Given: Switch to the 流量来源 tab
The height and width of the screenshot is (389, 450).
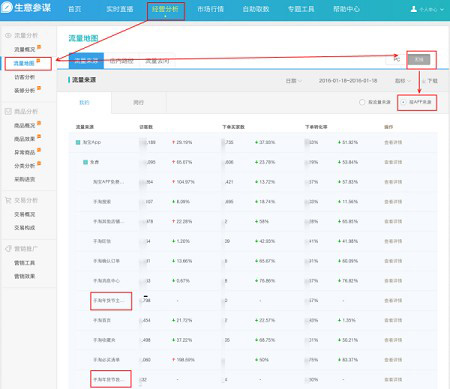Looking at the screenshot, I should 86,61.
